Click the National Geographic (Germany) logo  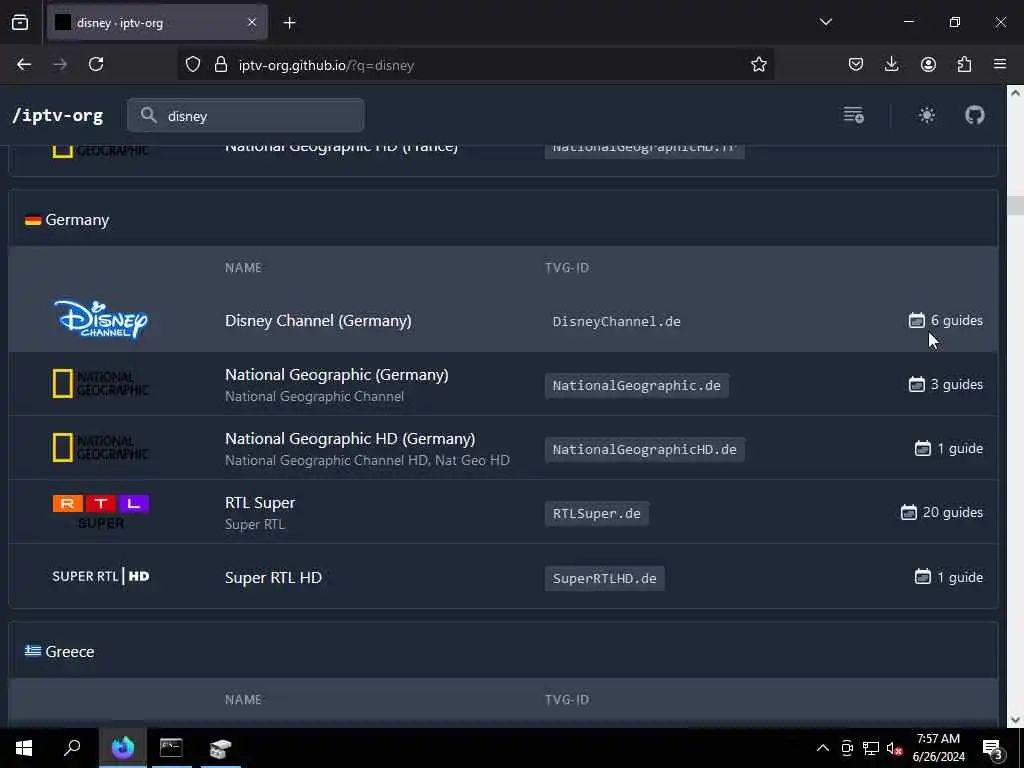tap(101, 384)
